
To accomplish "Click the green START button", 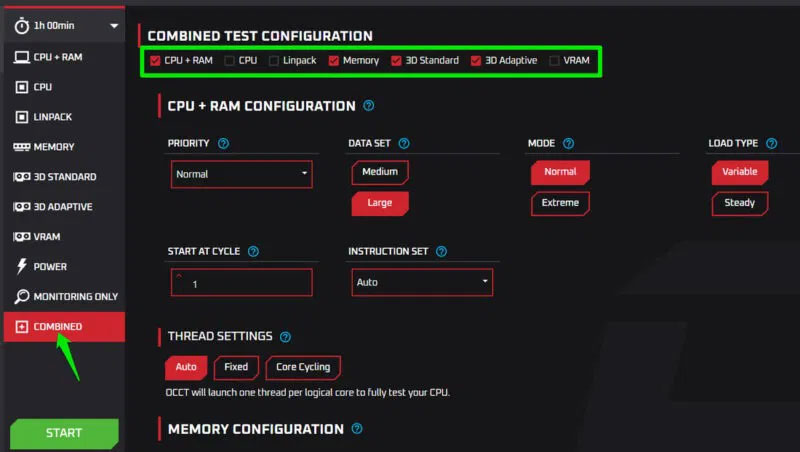I will pos(64,434).
